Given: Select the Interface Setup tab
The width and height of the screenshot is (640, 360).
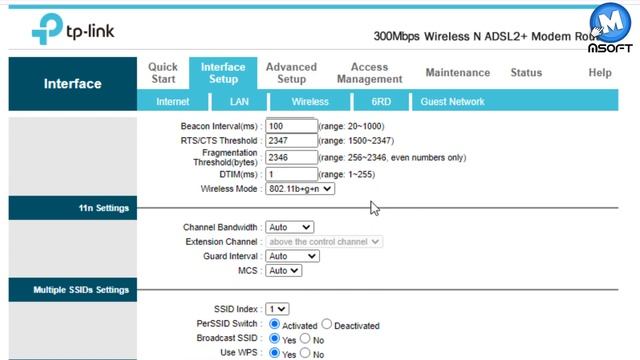Looking at the screenshot, I should [x=223, y=73].
